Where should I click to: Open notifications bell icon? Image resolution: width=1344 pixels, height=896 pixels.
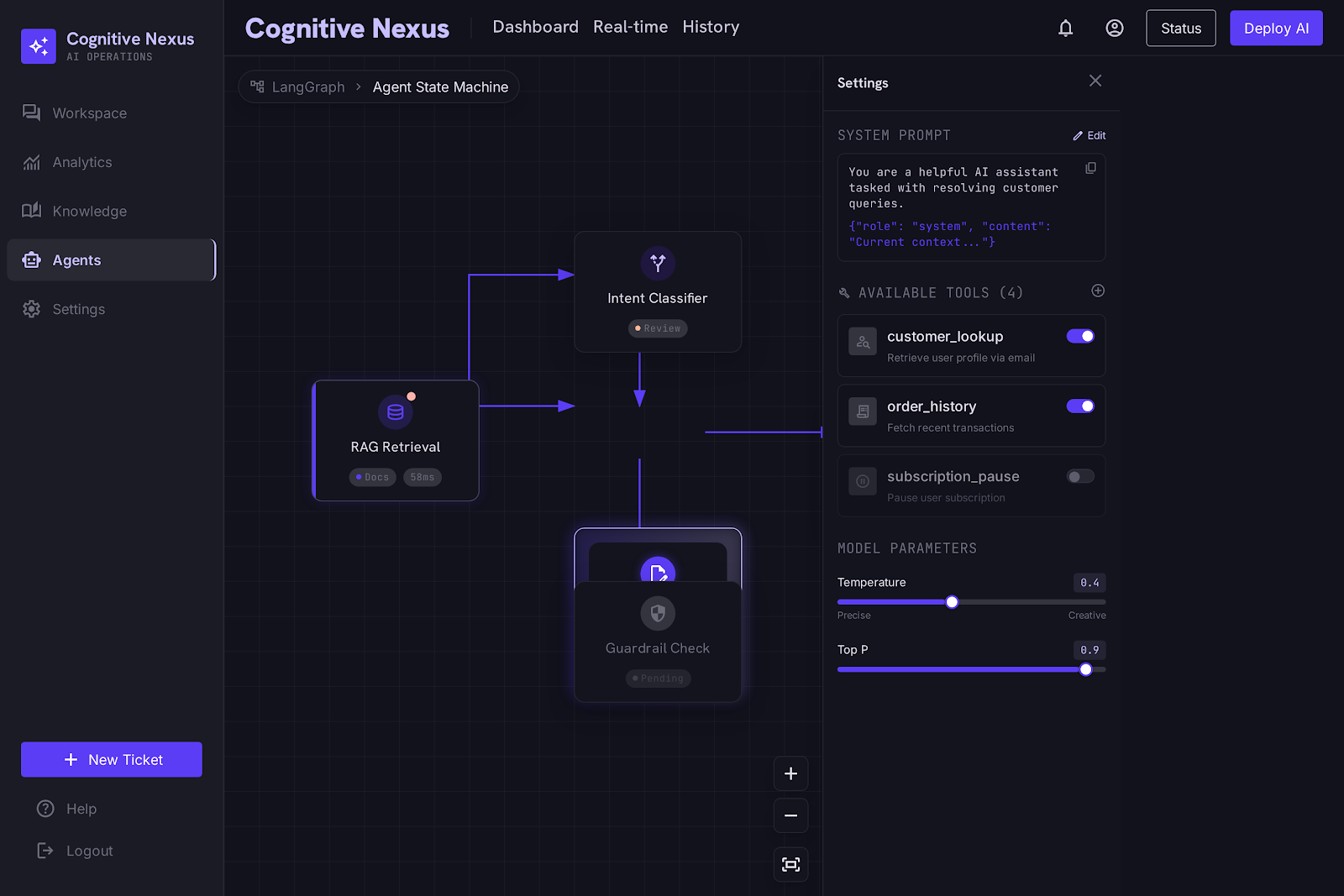click(x=1065, y=29)
